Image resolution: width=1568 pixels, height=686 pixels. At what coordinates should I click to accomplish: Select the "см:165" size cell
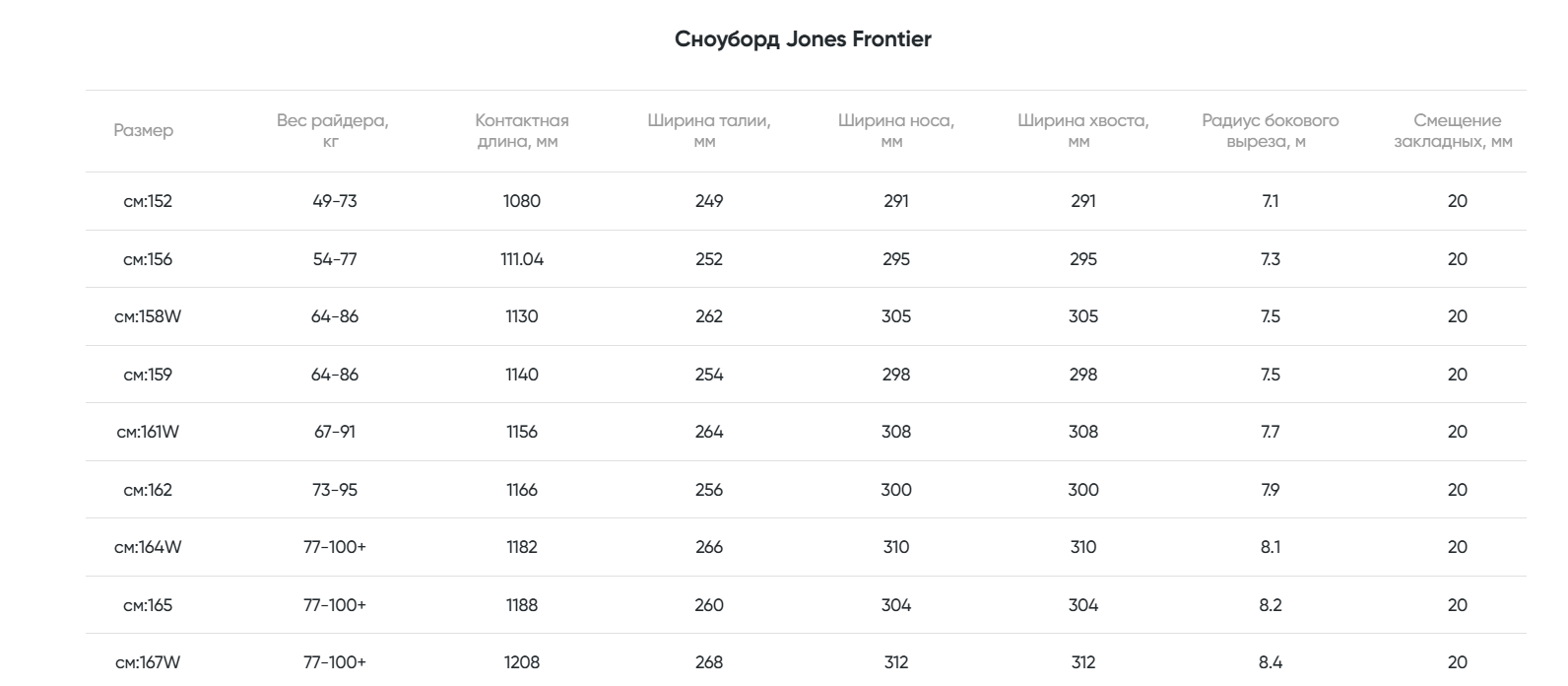pyautogui.click(x=148, y=605)
